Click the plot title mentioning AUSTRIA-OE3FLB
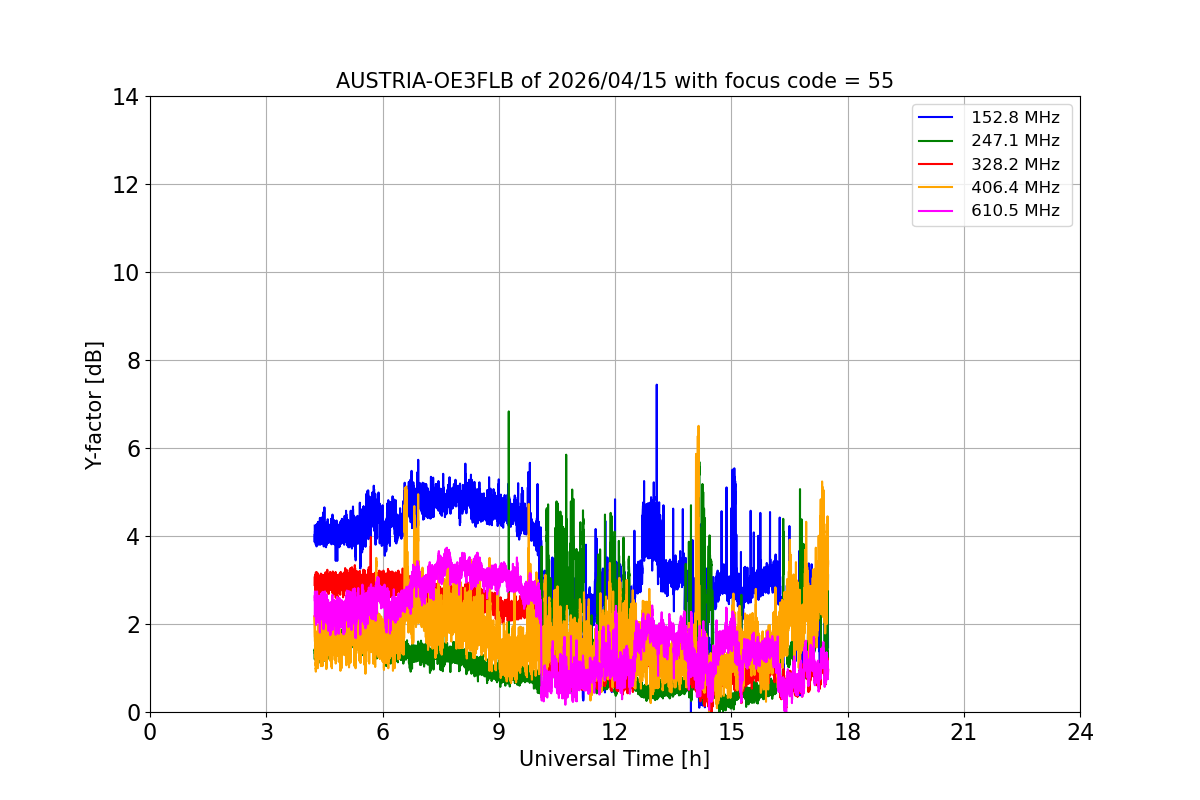 [614, 81]
